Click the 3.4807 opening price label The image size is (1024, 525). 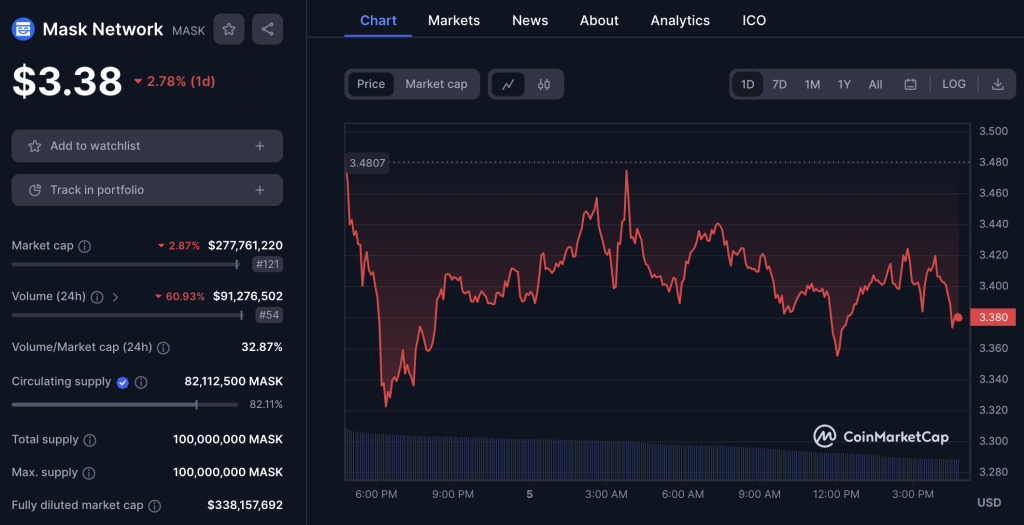[367, 163]
